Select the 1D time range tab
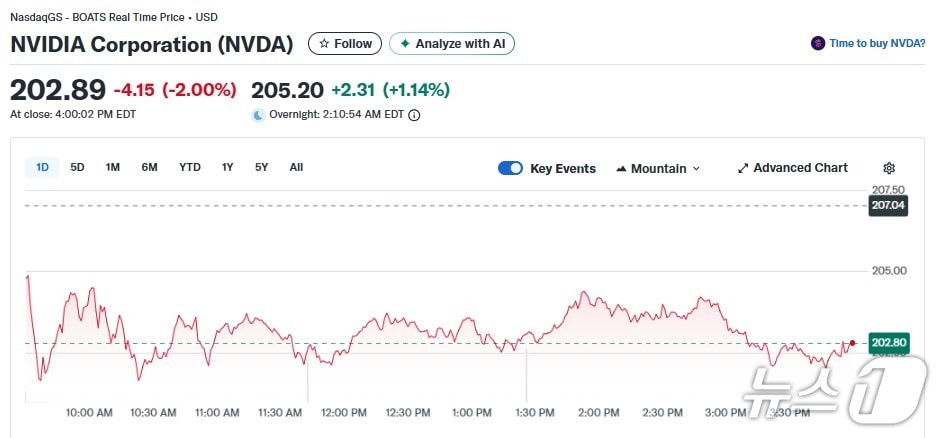 tap(42, 167)
